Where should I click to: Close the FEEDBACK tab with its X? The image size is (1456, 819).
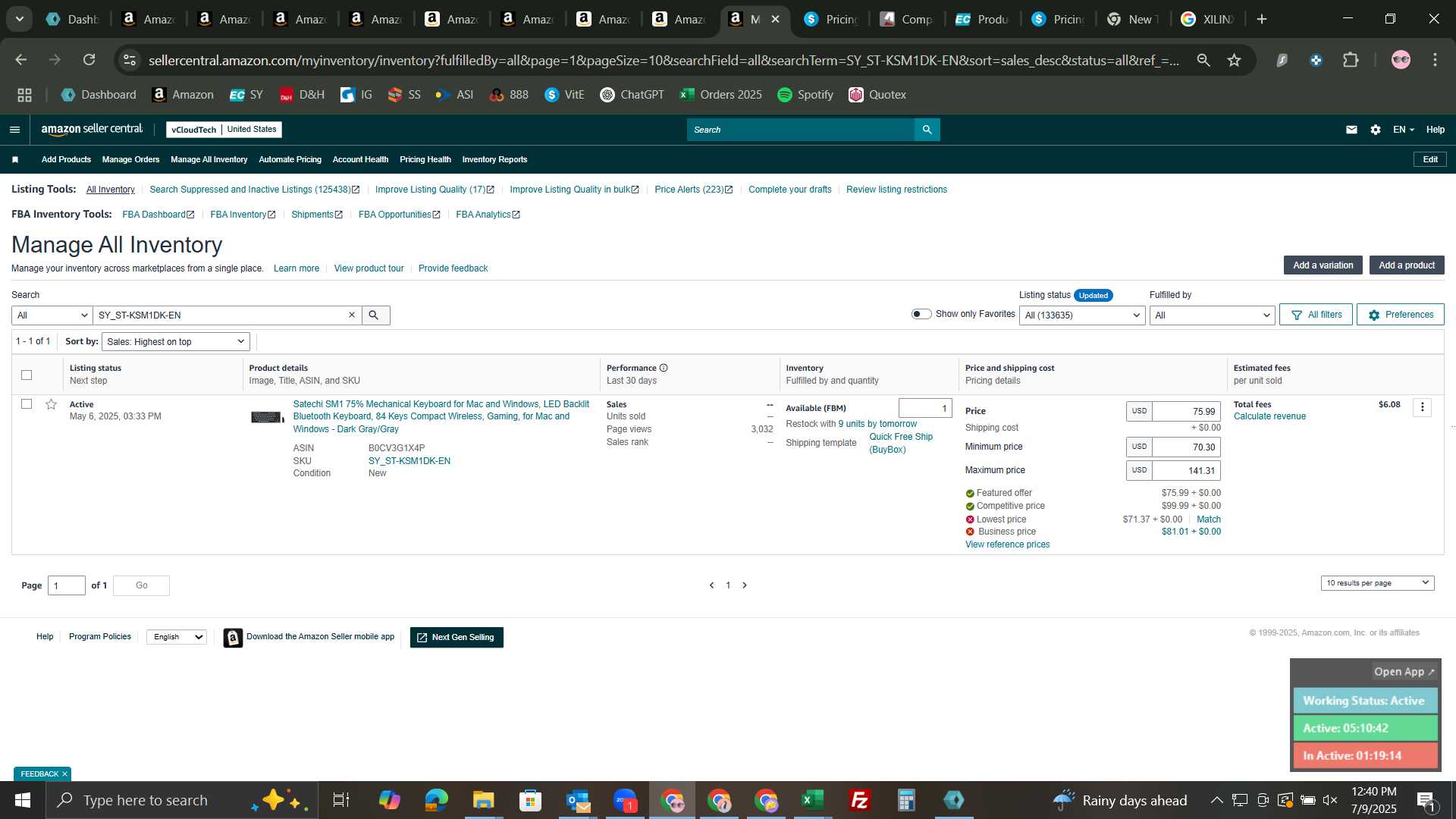pyautogui.click(x=65, y=774)
